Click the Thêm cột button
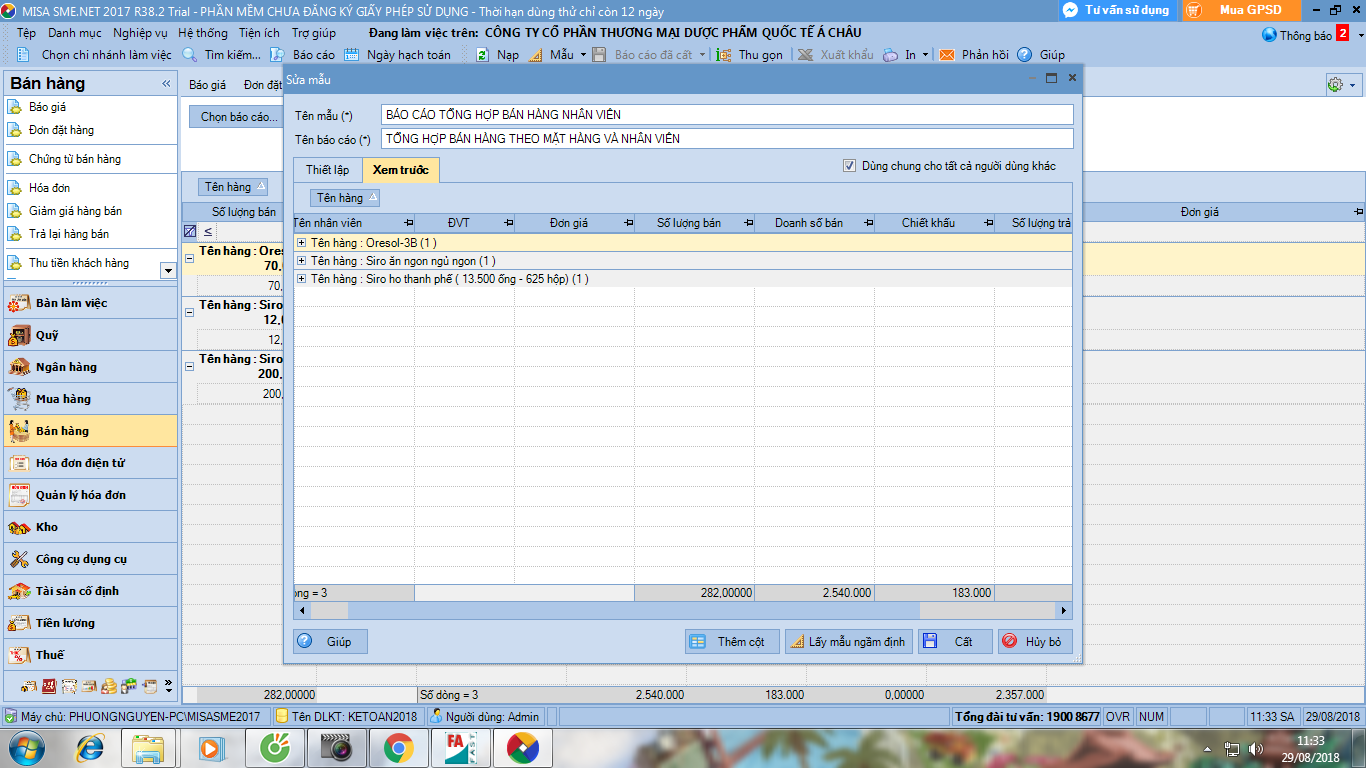The height and width of the screenshot is (768, 1366). tap(730, 641)
